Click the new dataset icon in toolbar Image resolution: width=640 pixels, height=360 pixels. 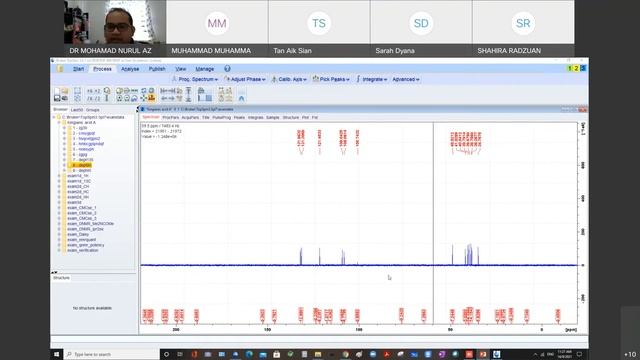[58, 91]
